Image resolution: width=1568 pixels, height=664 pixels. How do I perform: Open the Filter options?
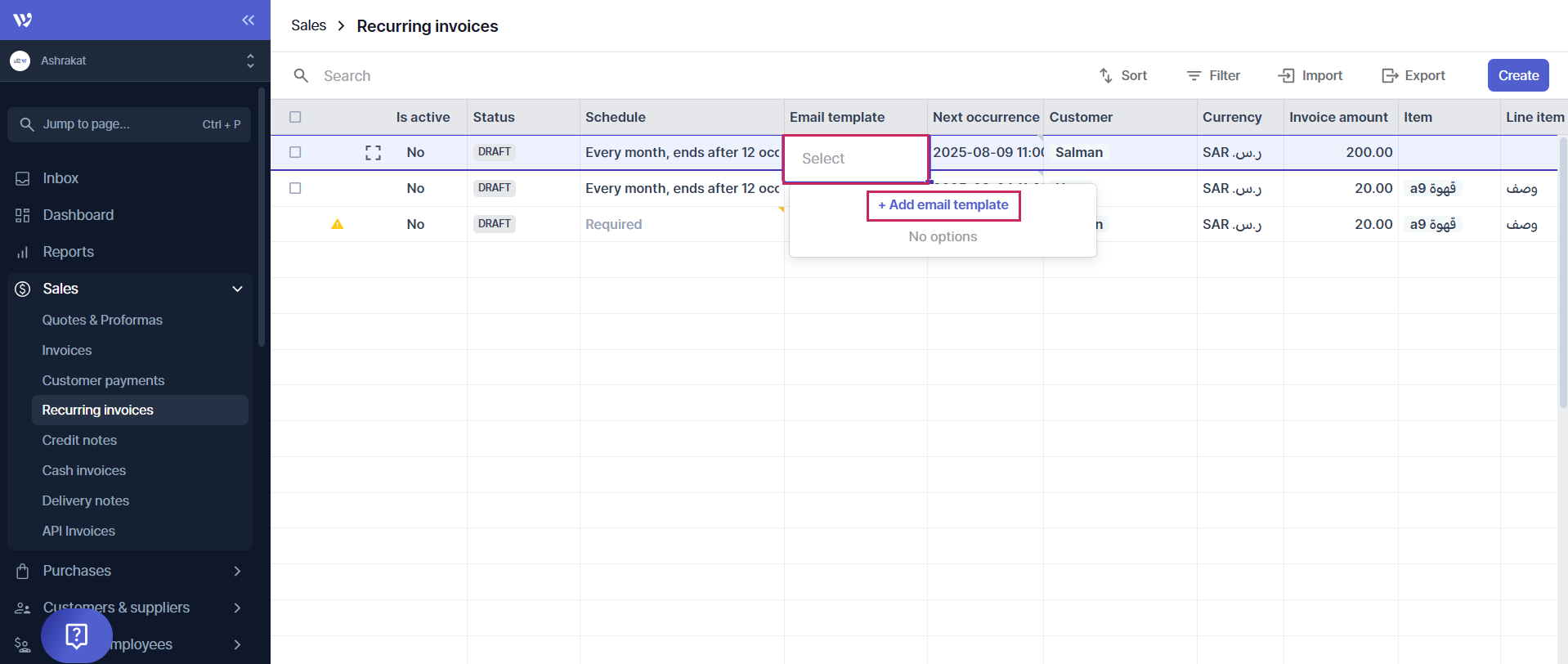(x=1213, y=75)
